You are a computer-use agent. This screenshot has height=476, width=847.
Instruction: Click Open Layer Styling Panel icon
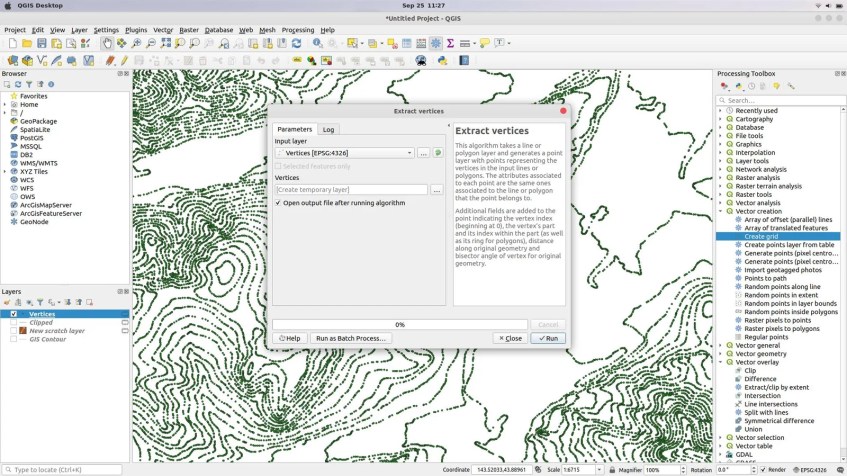7,302
